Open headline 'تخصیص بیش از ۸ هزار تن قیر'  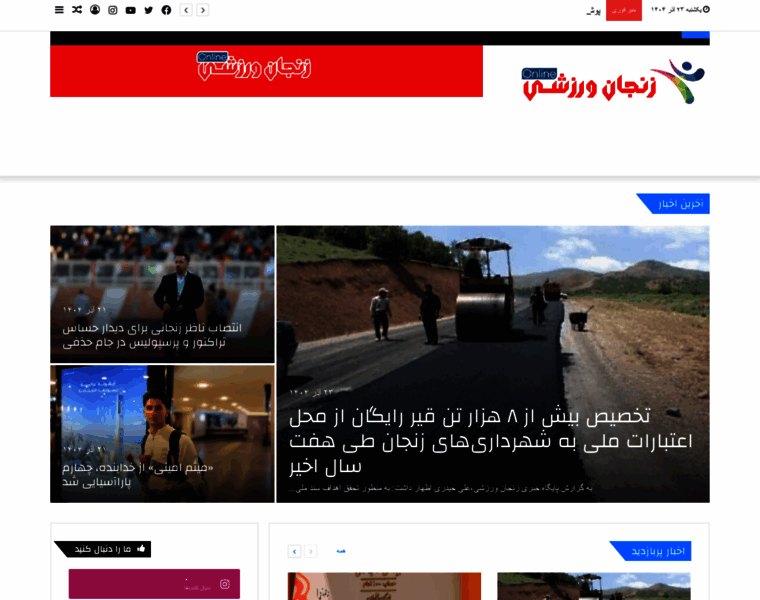coord(490,441)
